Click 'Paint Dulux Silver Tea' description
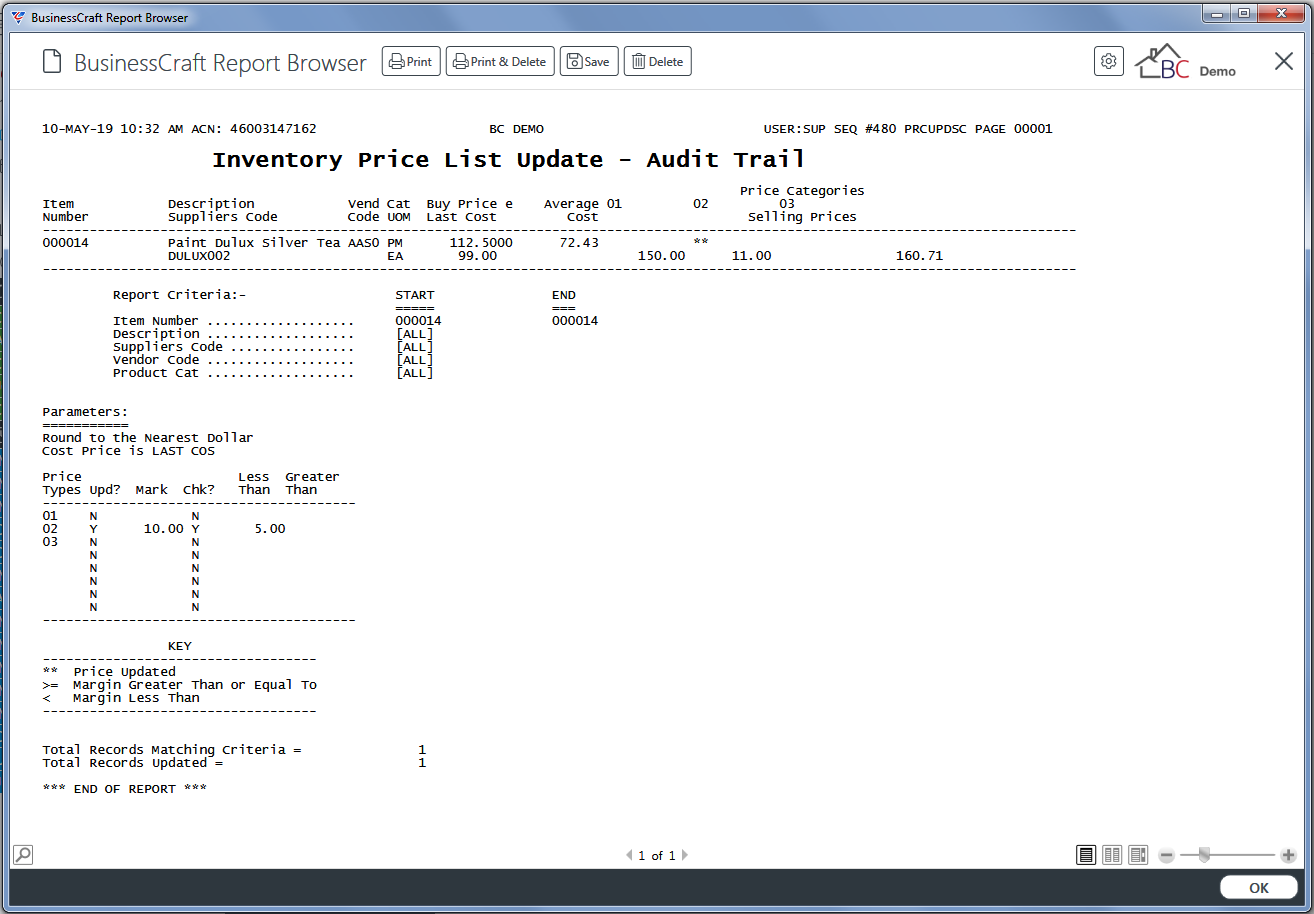 pos(254,243)
